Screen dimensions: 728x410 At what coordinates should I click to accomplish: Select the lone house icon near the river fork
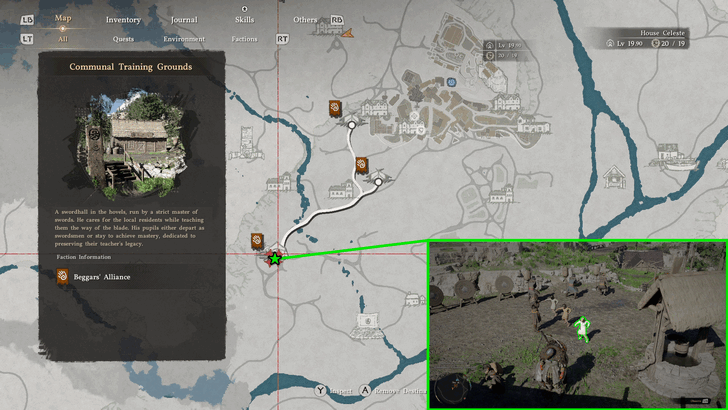pyautogui.click(x=614, y=176)
